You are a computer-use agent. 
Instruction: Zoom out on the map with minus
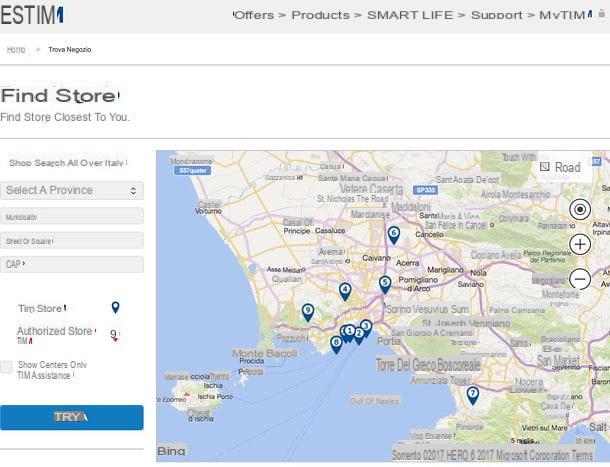(580, 279)
